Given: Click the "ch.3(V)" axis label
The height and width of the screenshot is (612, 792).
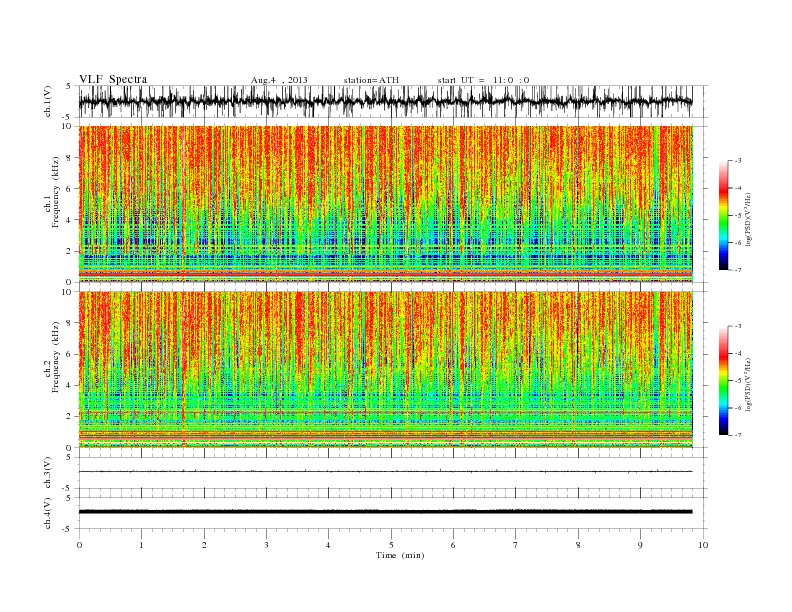Looking at the screenshot, I should pos(48,474).
